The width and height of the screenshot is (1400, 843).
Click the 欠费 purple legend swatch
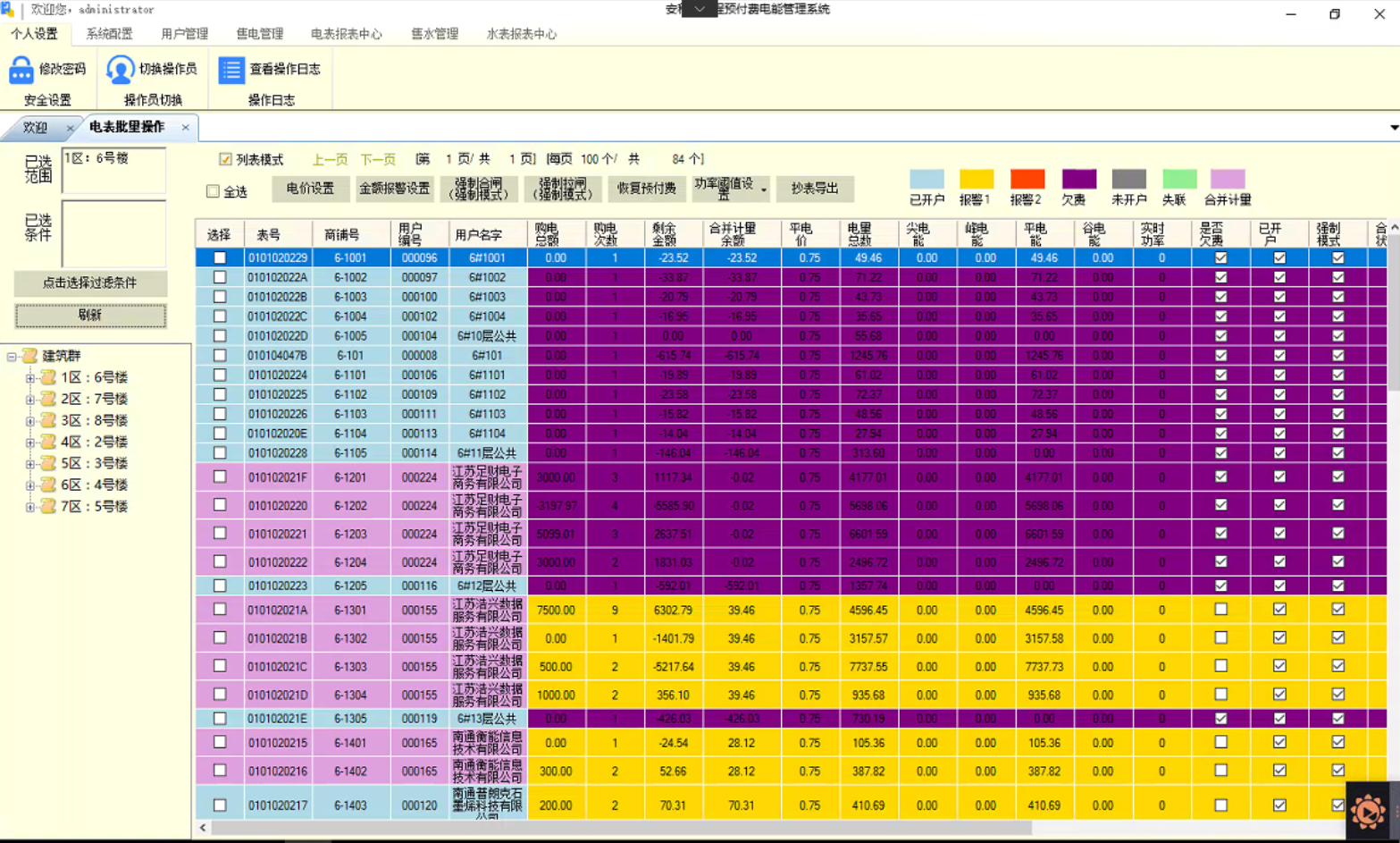pyautogui.click(x=1078, y=179)
